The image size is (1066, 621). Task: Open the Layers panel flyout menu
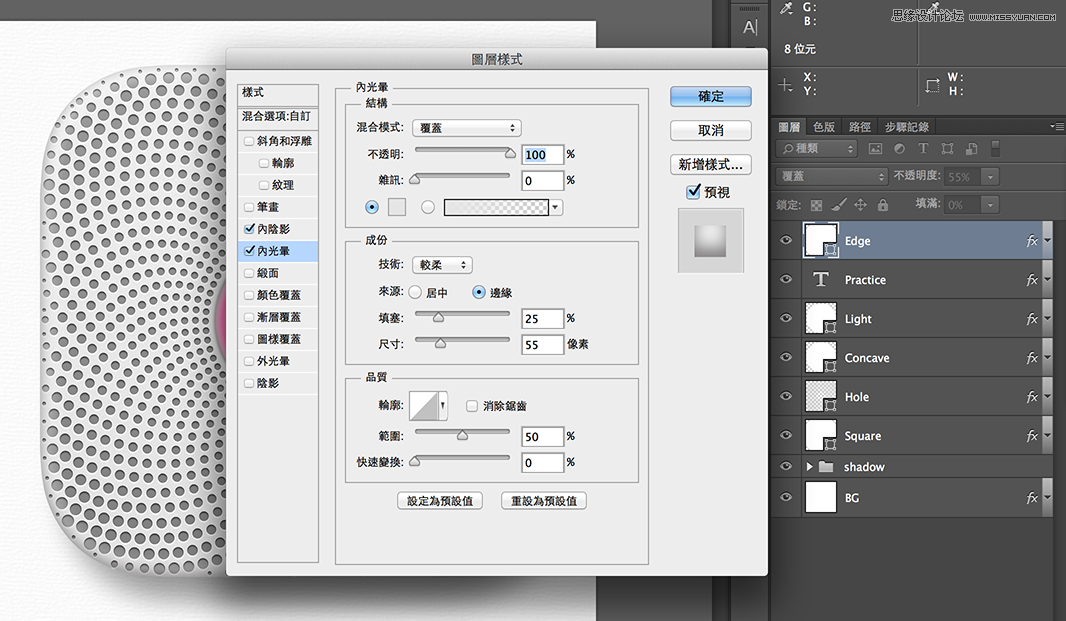pos(1056,127)
